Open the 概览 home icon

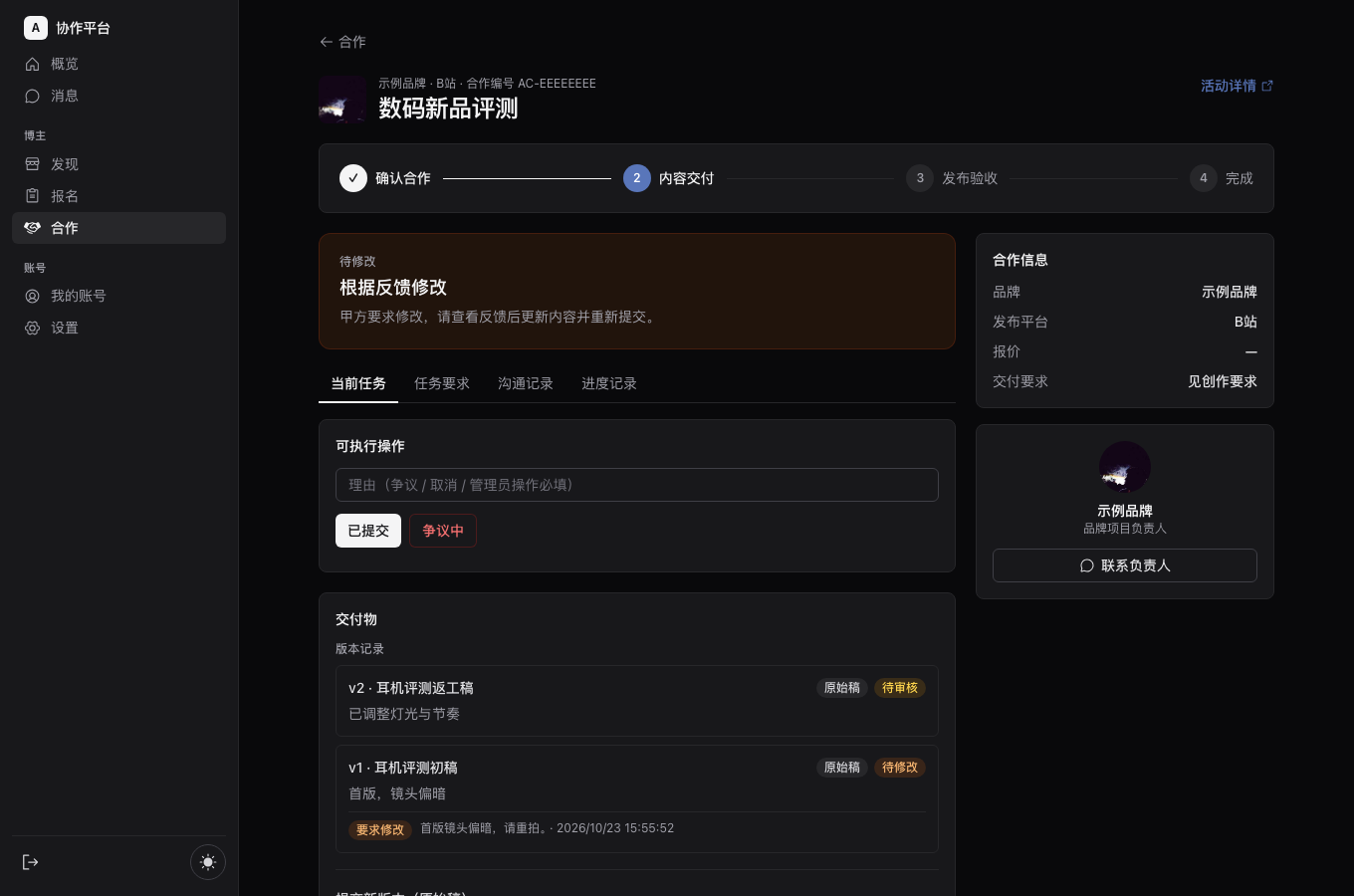[x=32, y=64]
